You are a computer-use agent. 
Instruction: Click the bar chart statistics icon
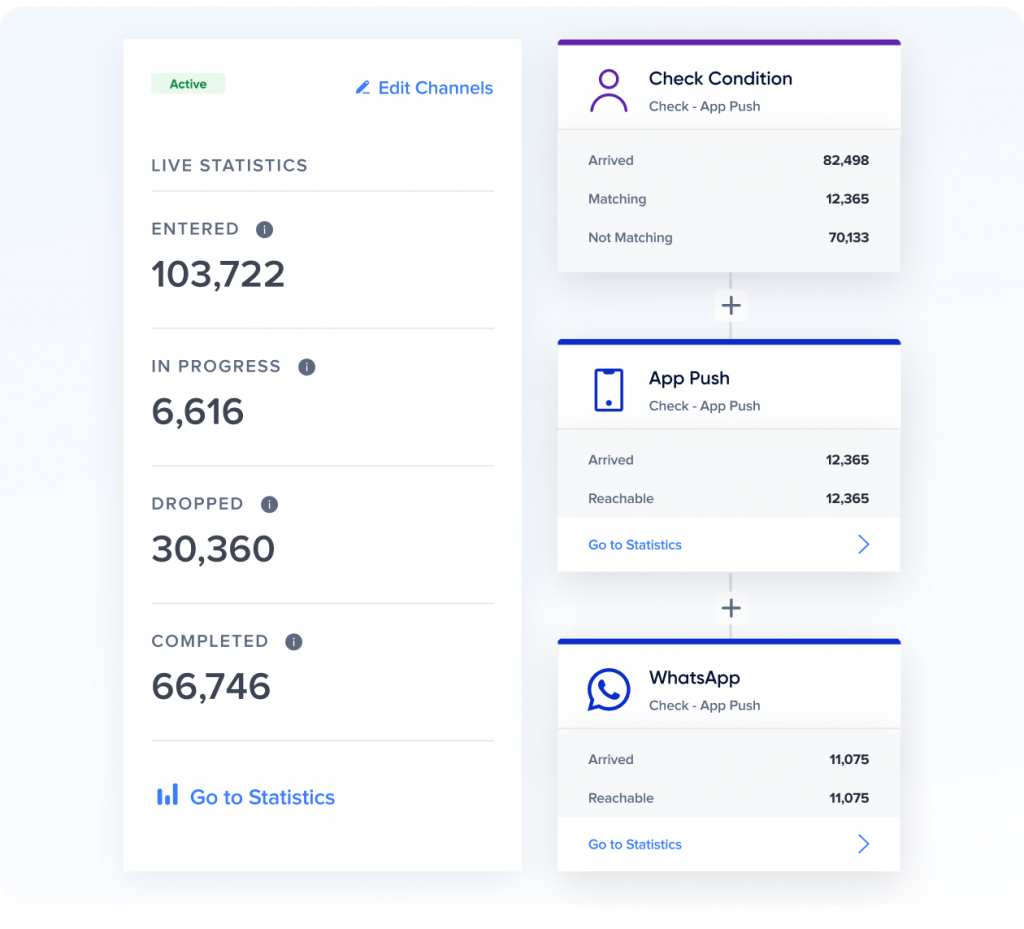(x=167, y=796)
